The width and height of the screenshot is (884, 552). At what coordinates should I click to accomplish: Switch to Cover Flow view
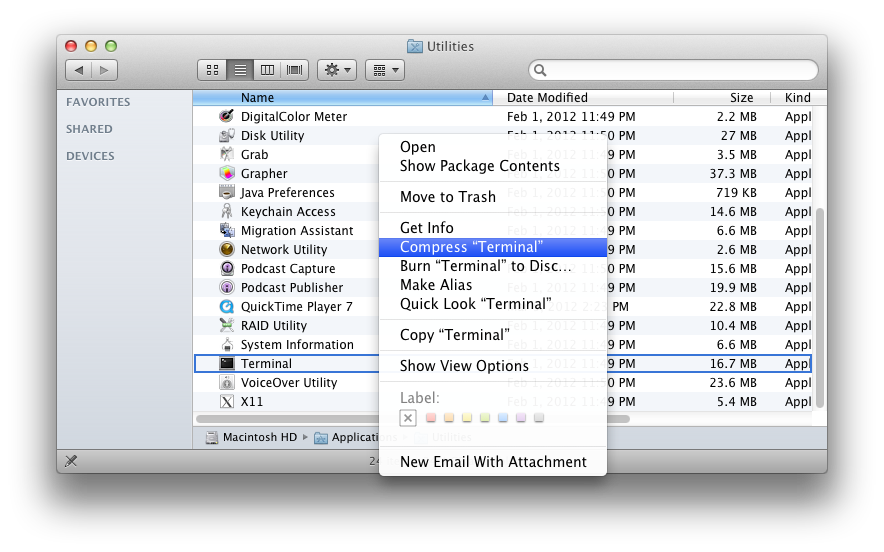(x=294, y=70)
